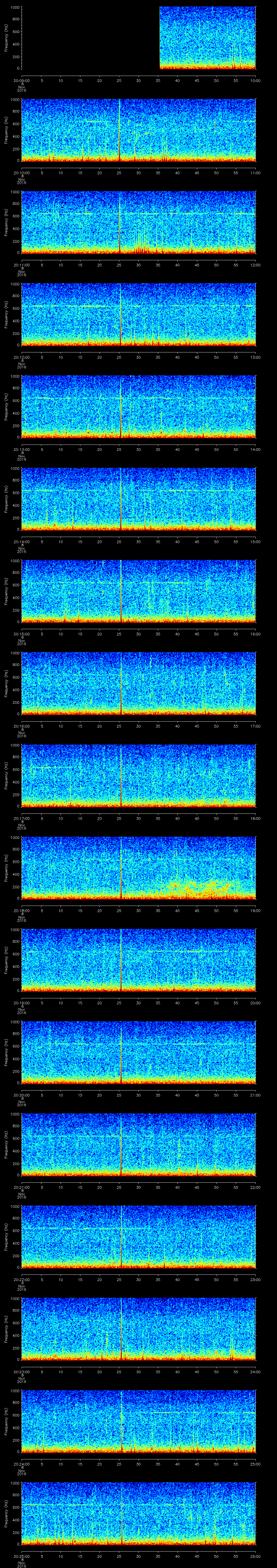Select the spectrogram panel starting at 20:09:00
This screenshot has height=1568, width=277.
coord(139,38)
